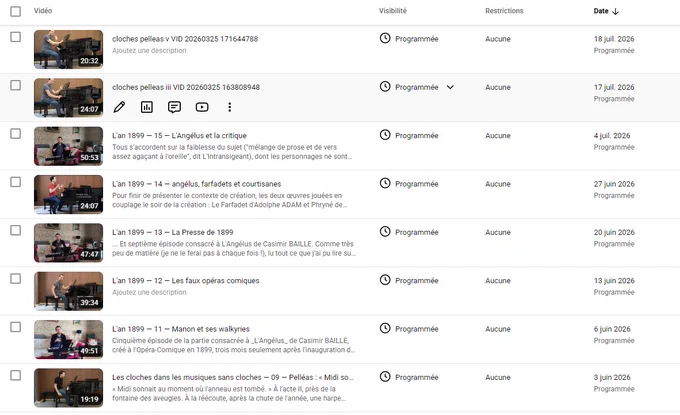The width and height of the screenshot is (680, 415).
Task: Click the Date sort arrow icon
Action: (x=615, y=11)
